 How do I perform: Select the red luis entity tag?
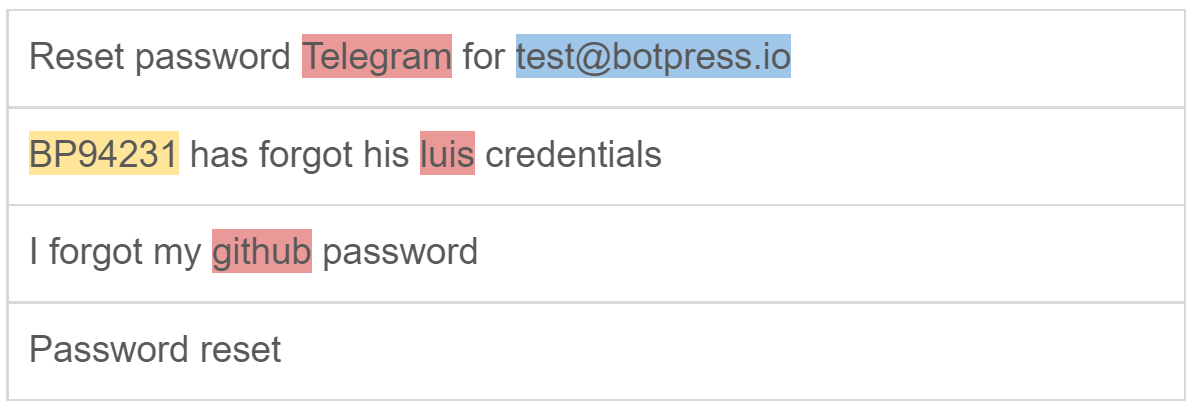[447, 154]
